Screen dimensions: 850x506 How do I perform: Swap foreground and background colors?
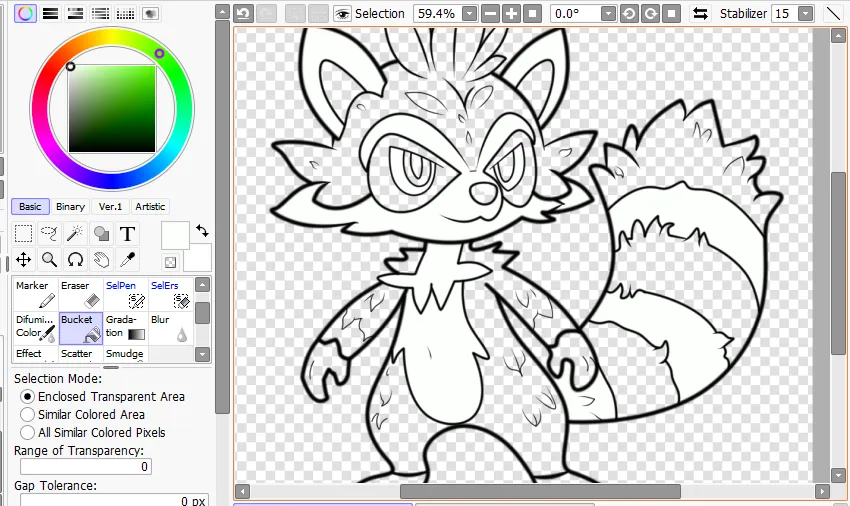202,230
